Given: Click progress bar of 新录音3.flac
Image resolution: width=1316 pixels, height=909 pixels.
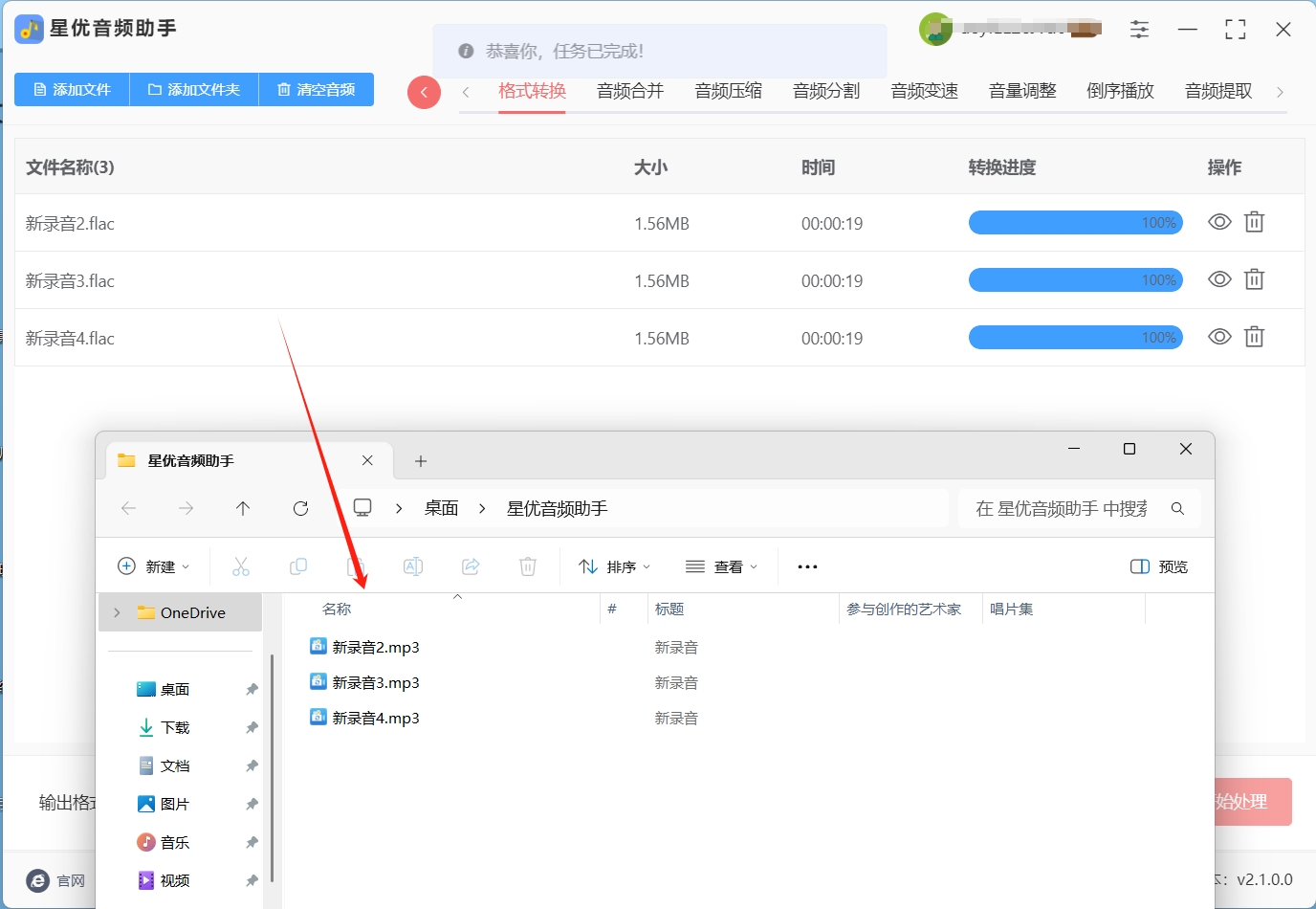Looking at the screenshot, I should [x=1076, y=280].
